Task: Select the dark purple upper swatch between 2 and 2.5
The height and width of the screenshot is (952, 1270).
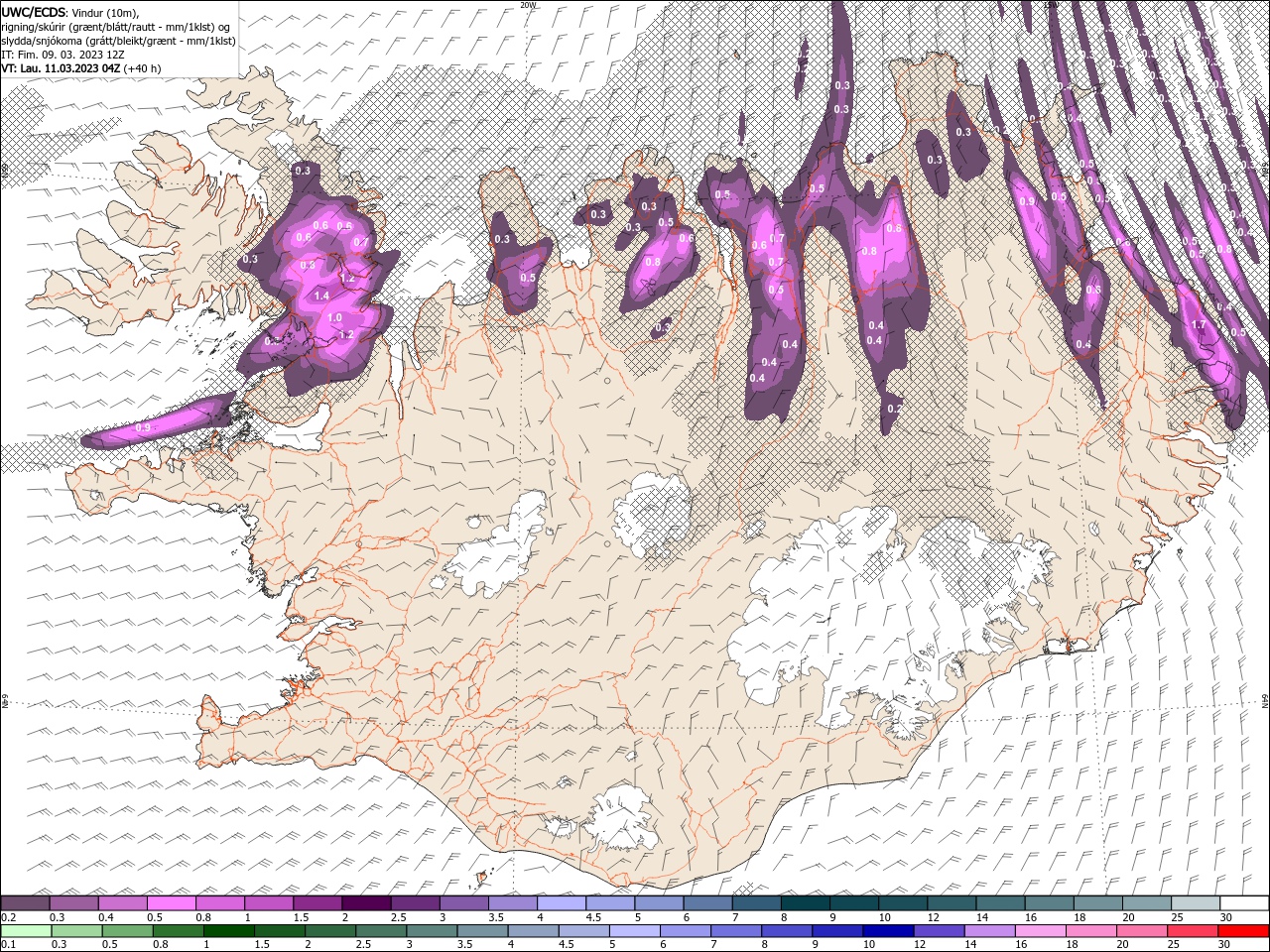Action: (x=366, y=903)
